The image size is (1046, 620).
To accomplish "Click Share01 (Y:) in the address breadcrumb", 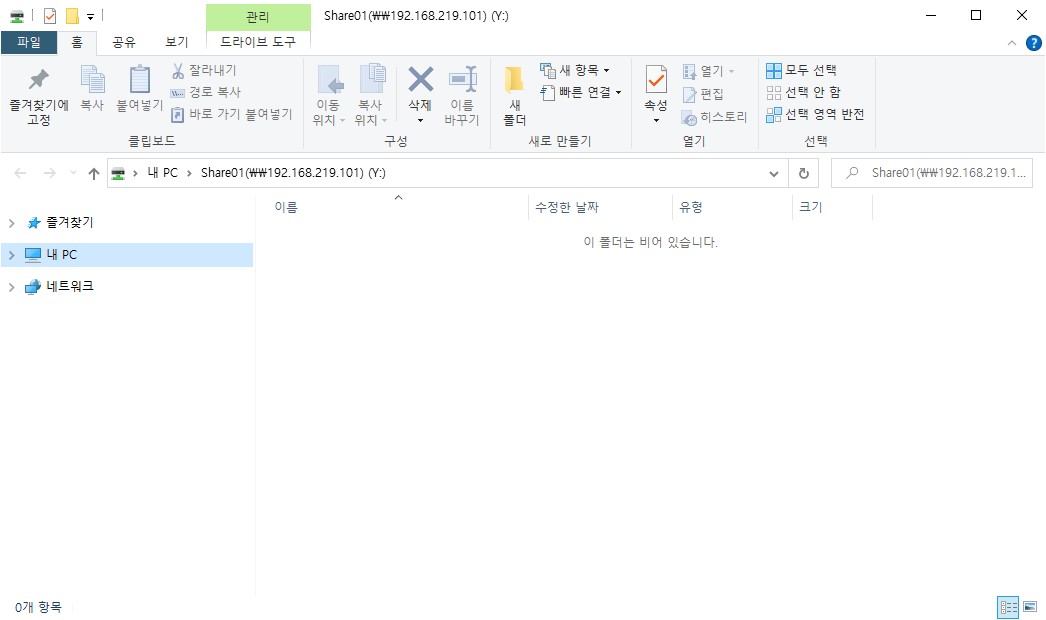I will [294, 173].
